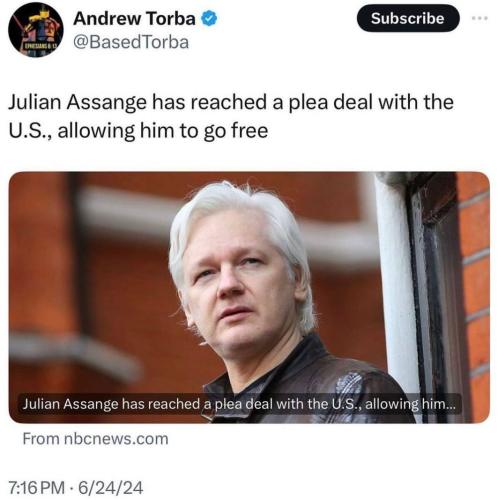The width and height of the screenshot is (498, 500).
Task: Click the word nbcnews.com below the card
Action: [x=116, y=439]
